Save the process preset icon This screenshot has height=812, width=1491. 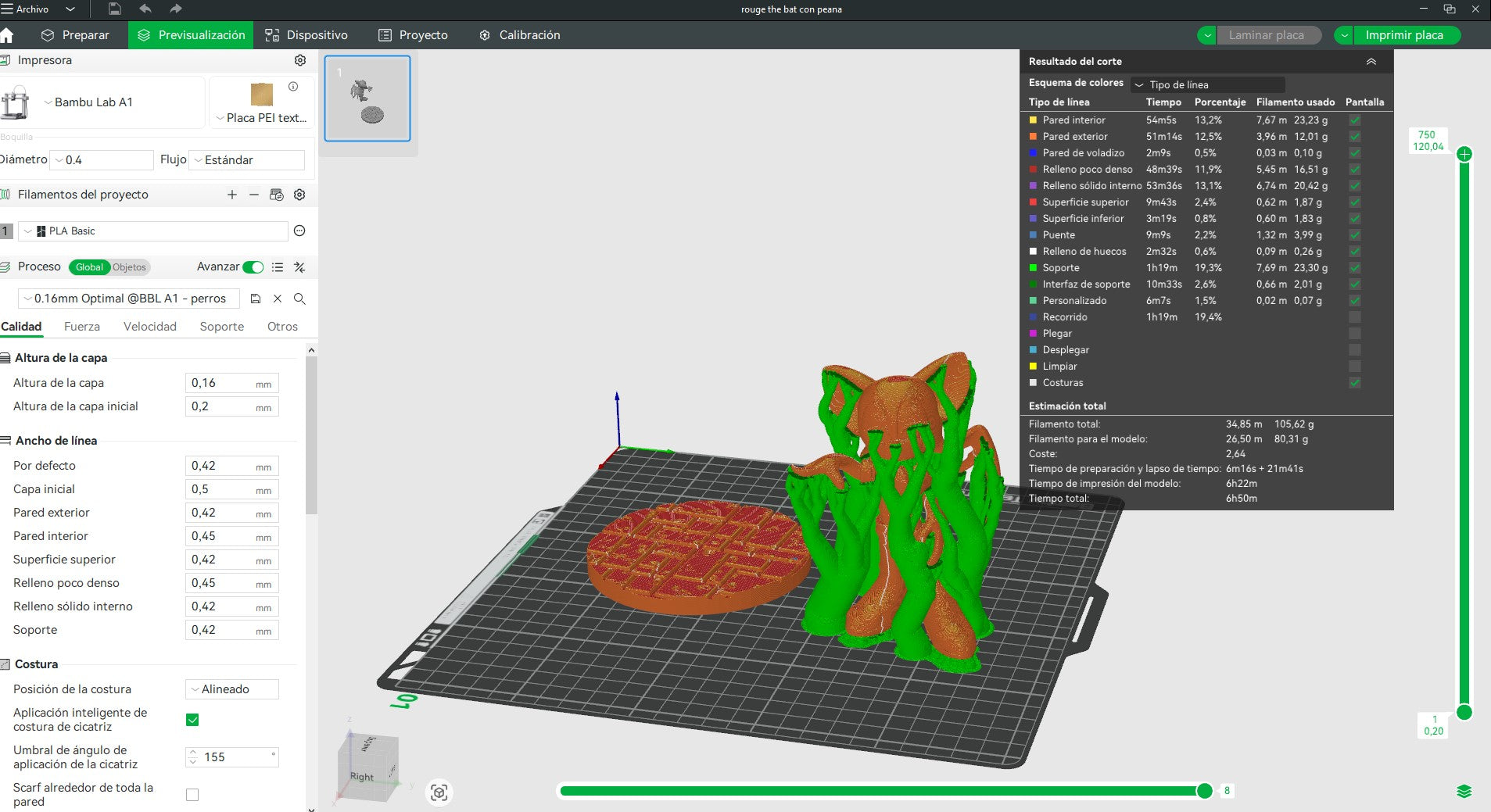pyautogui.click(x=256, y=299)
